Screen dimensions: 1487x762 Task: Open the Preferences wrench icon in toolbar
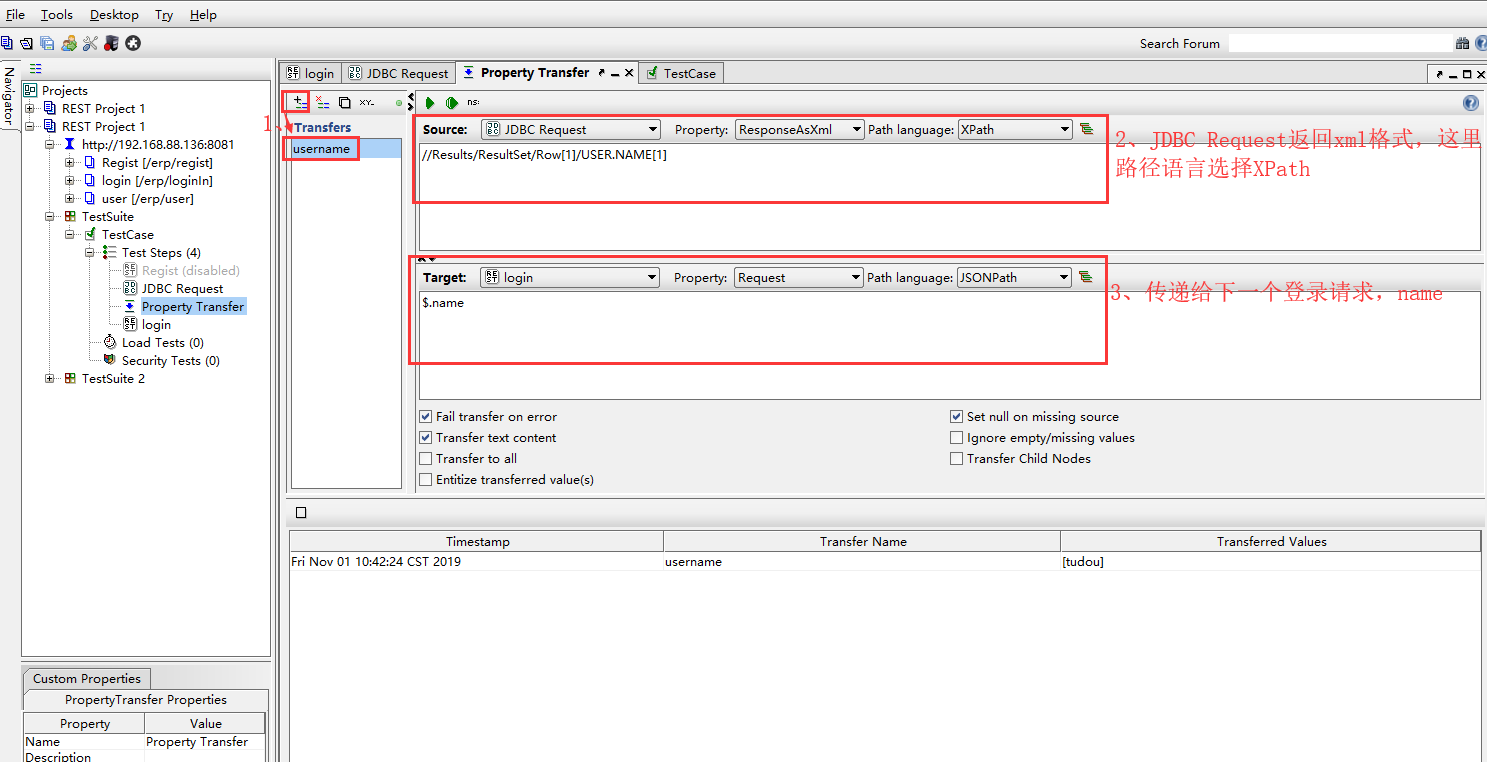pyautogui.click(x=90, y=43)
